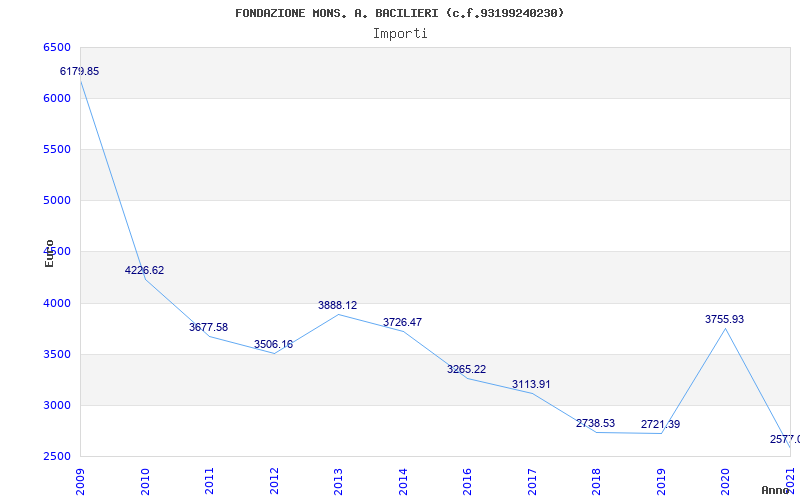Click the Anno x-axis title
800x500 pixels.
(776, 490)
